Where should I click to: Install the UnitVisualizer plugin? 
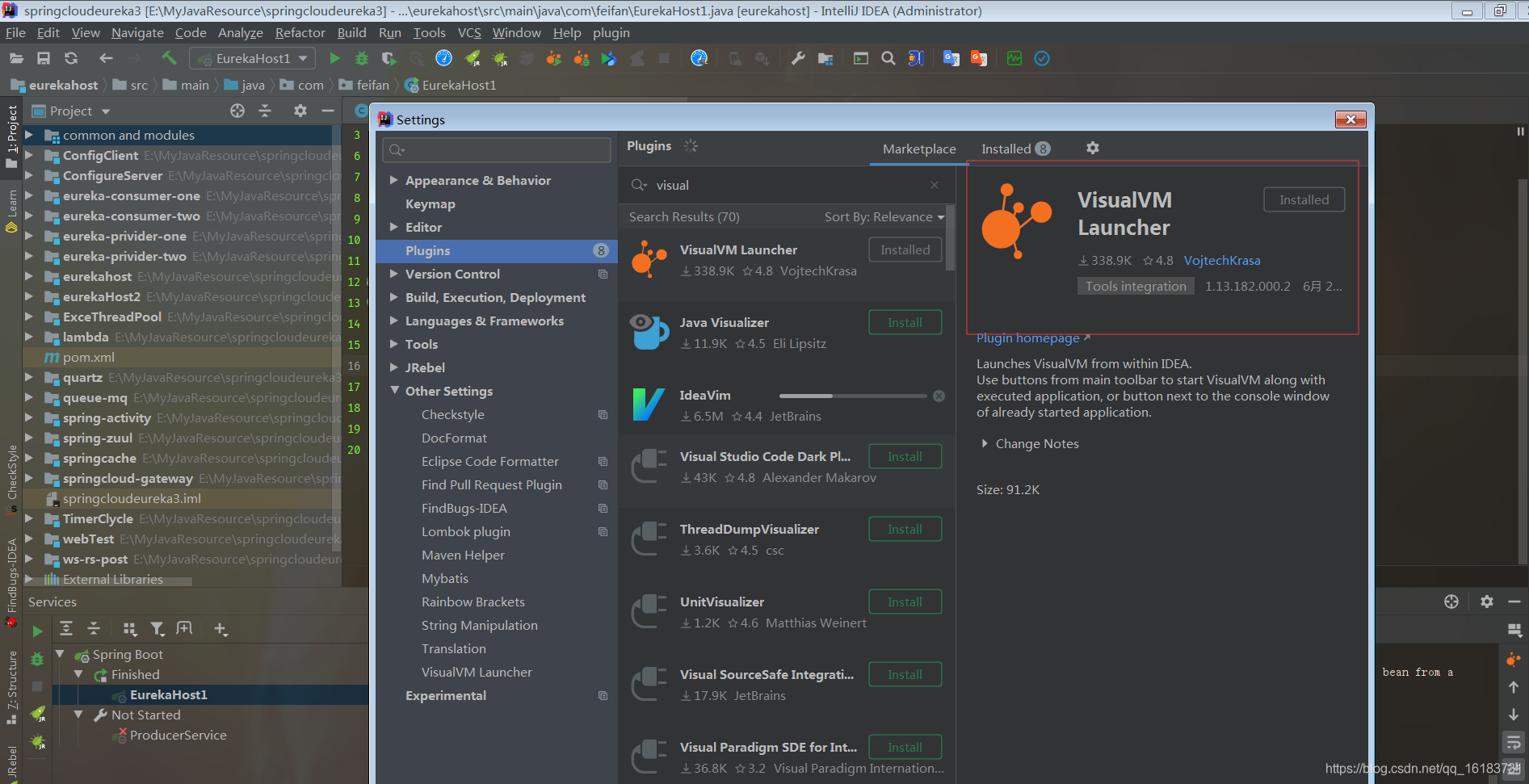point(905,602)
